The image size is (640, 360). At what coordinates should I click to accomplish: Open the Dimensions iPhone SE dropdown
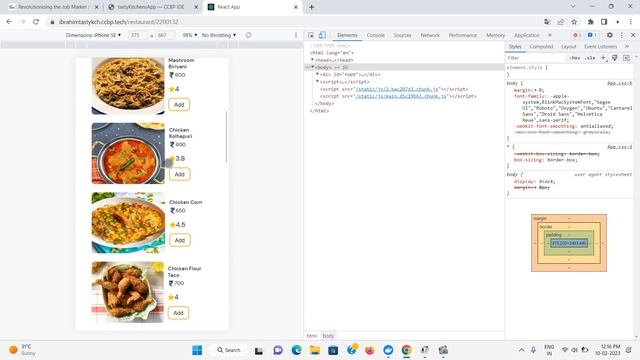coord(93,35)
